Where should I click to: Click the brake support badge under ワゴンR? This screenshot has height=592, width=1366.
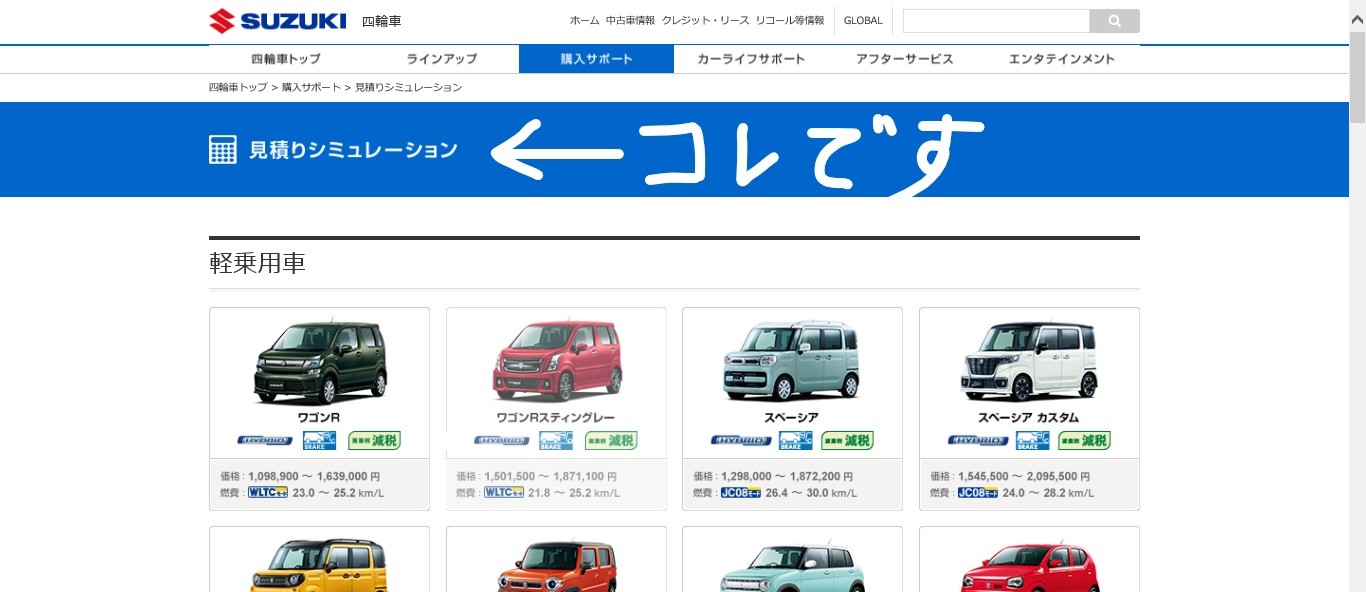pos(320,440)
